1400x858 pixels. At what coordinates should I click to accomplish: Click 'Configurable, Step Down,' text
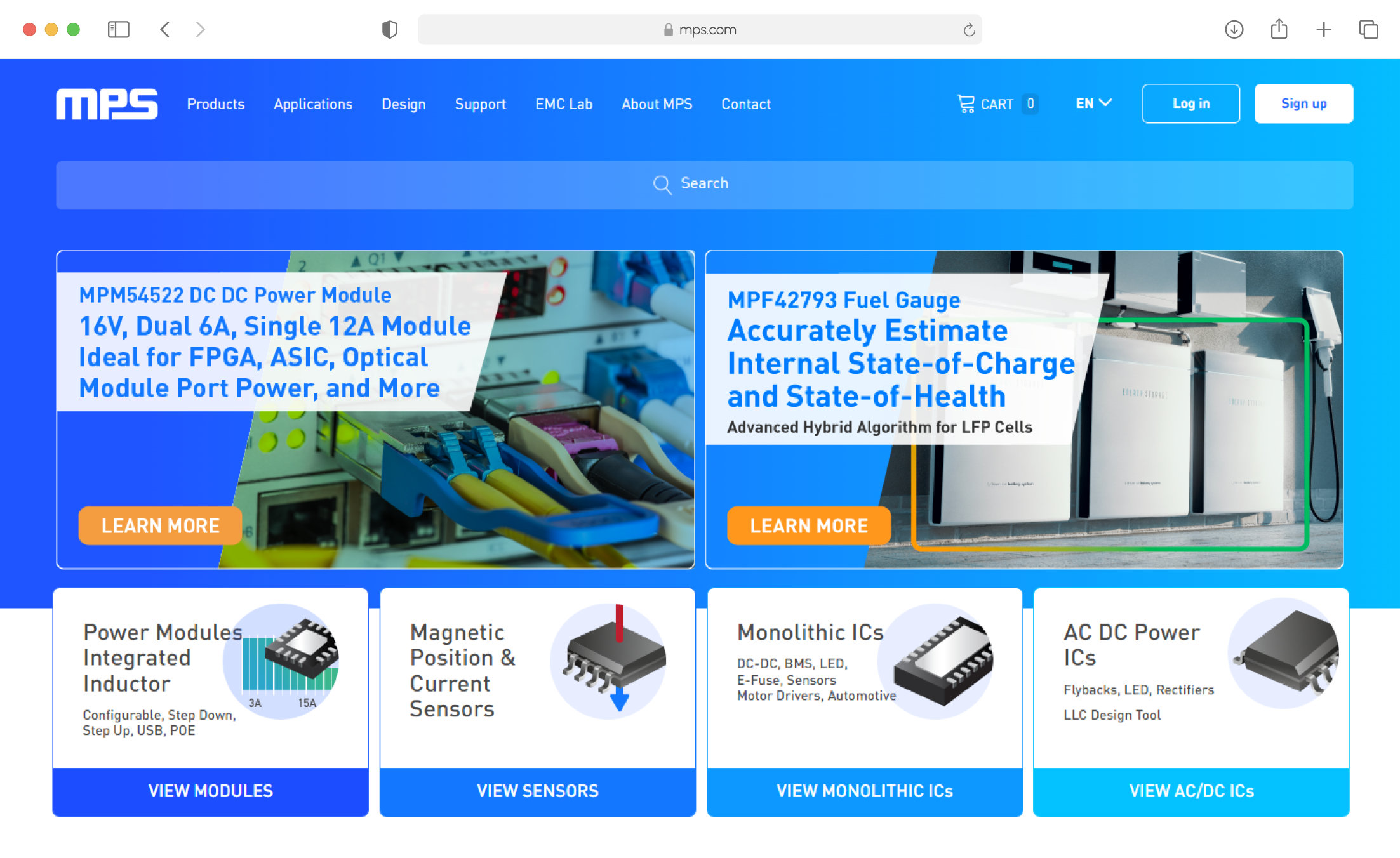pyautogui.click(x=159, y=715)
